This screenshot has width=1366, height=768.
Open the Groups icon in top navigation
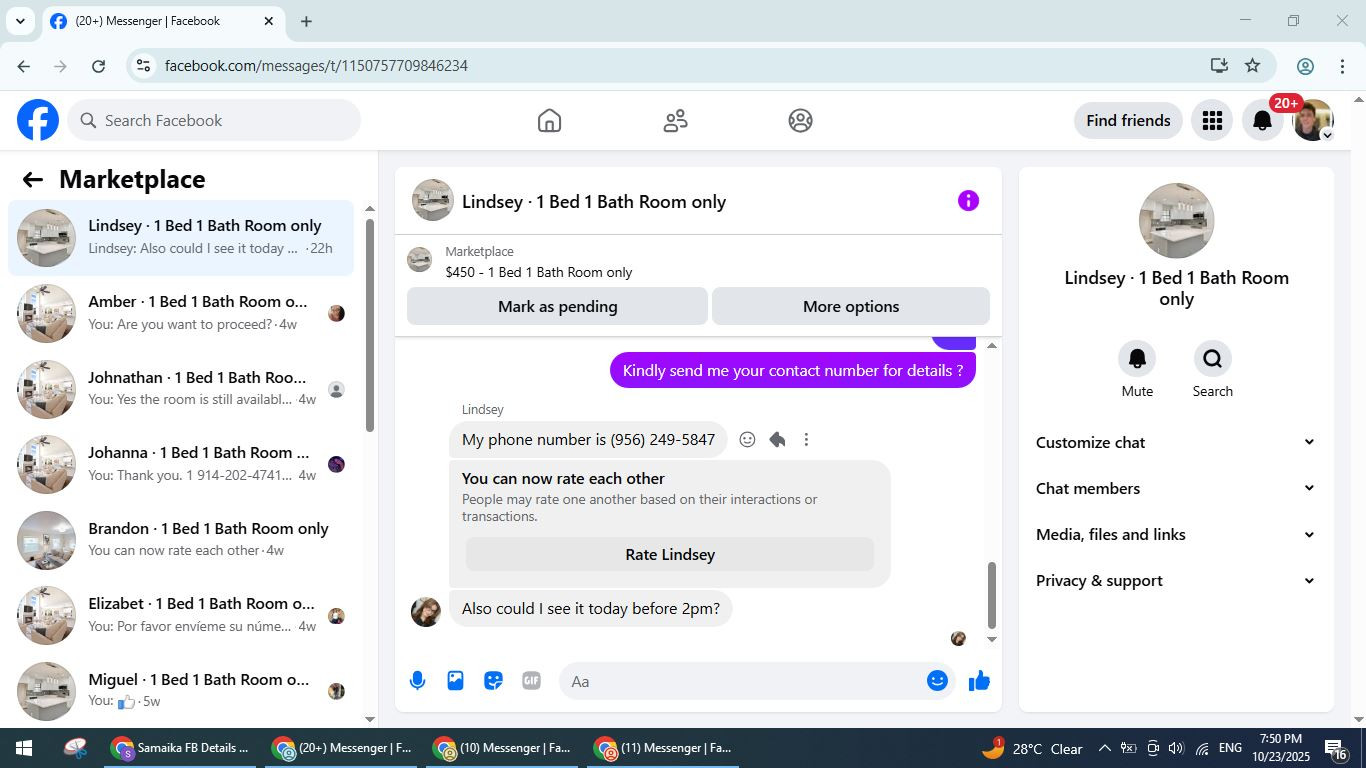pyautogui.click(x=800, y=120)
